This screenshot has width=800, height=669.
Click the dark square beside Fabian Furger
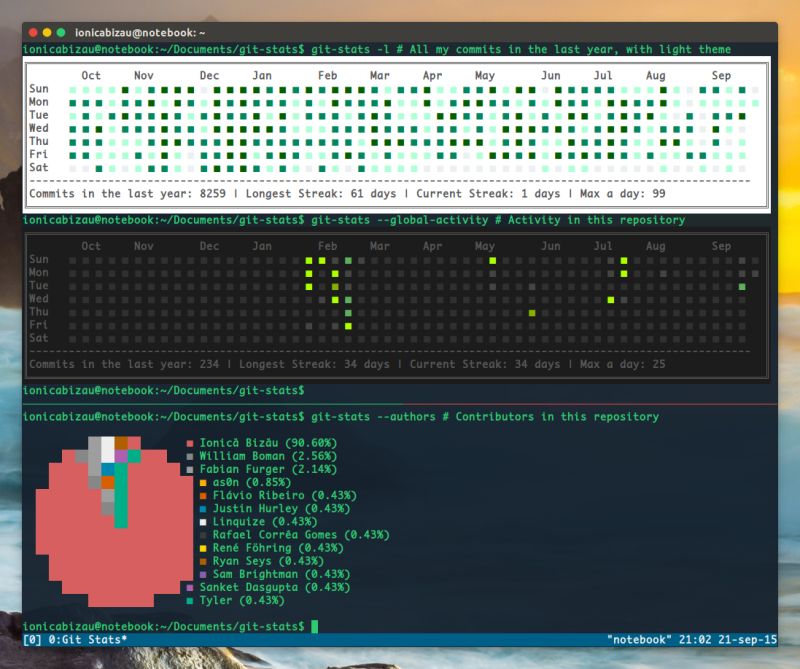pos(187,469)
